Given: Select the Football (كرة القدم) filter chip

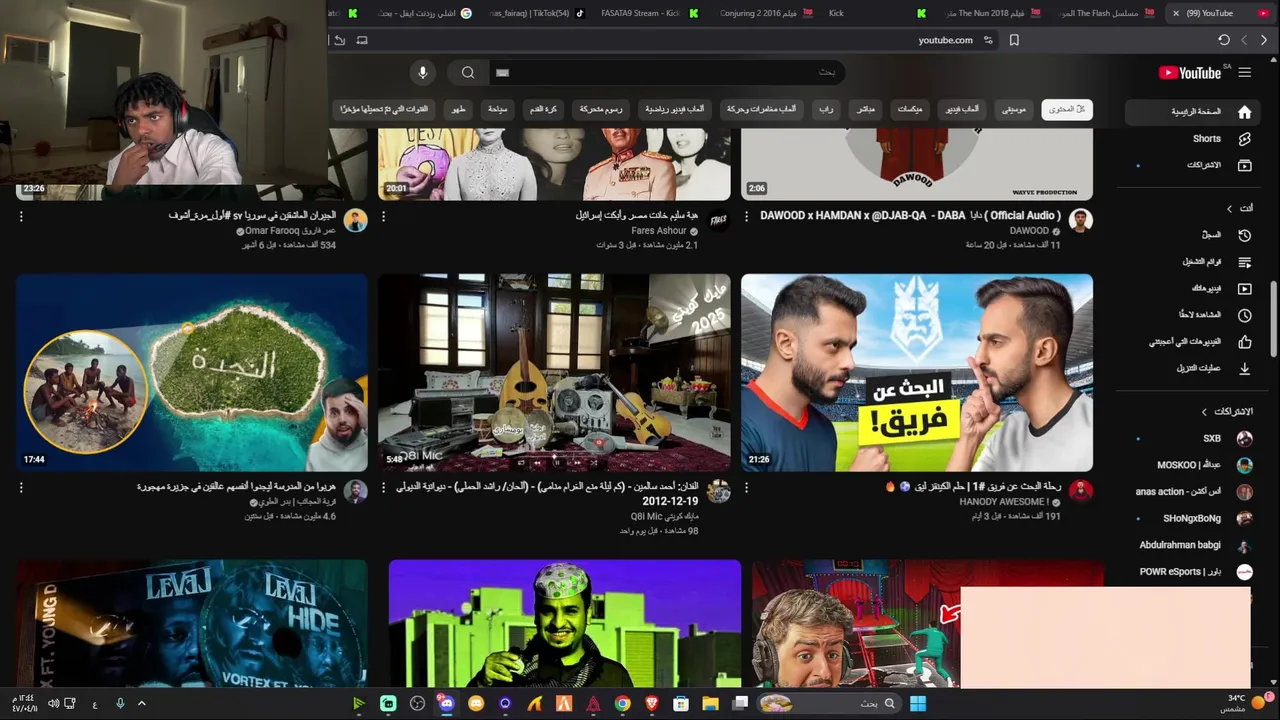Looking at the screenshot, I should (543, 109).
